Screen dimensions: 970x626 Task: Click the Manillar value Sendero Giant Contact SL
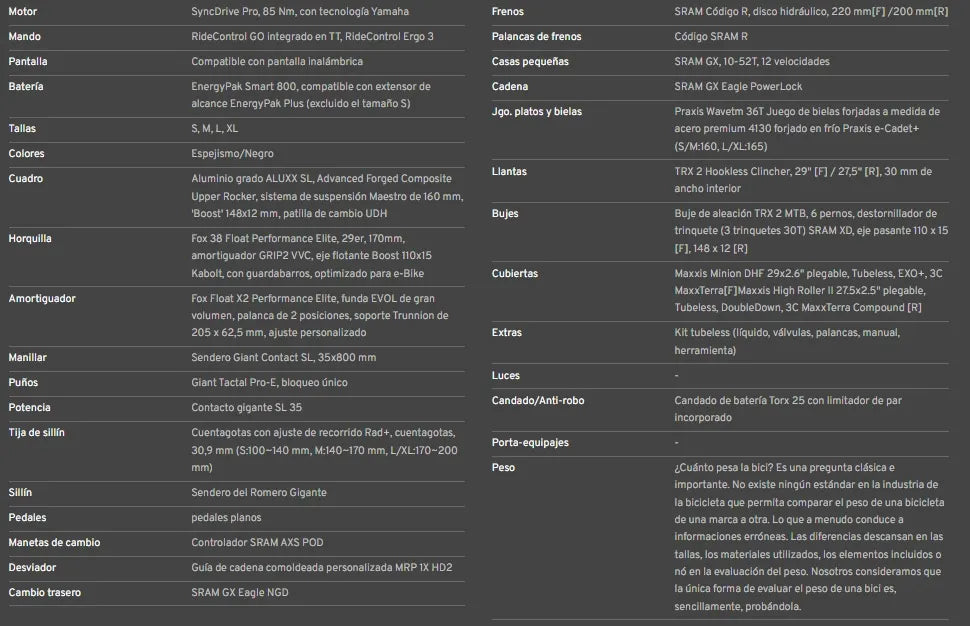click(283, 358)
